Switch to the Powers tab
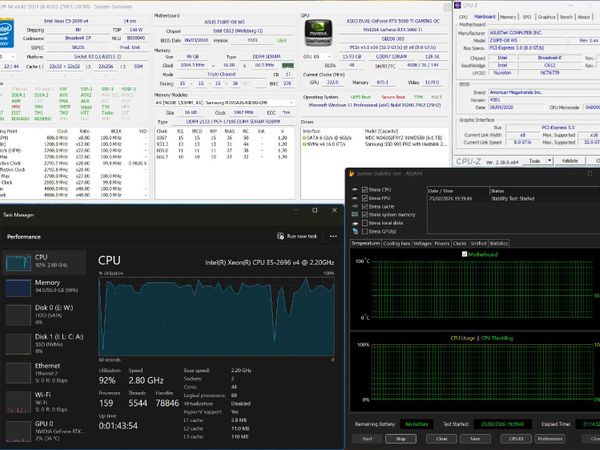Viewport: 600px width, 450px height. point(442,243)
